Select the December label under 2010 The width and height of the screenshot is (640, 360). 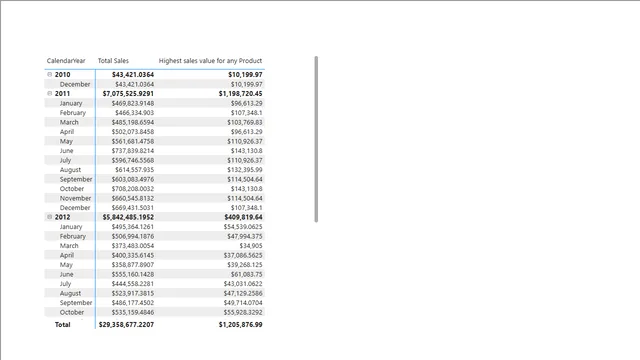click(x=75, y=84)
